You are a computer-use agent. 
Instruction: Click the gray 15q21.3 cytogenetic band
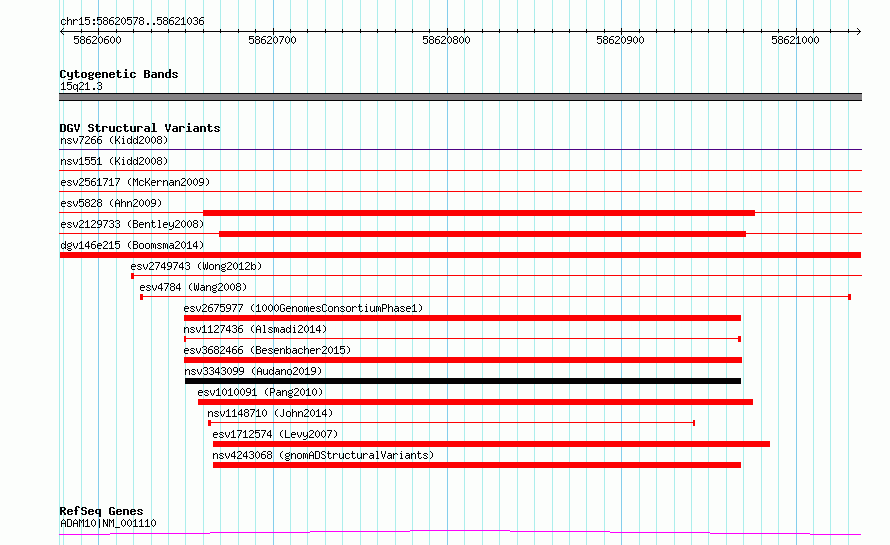pyautogui.click(x=460, y=97)
